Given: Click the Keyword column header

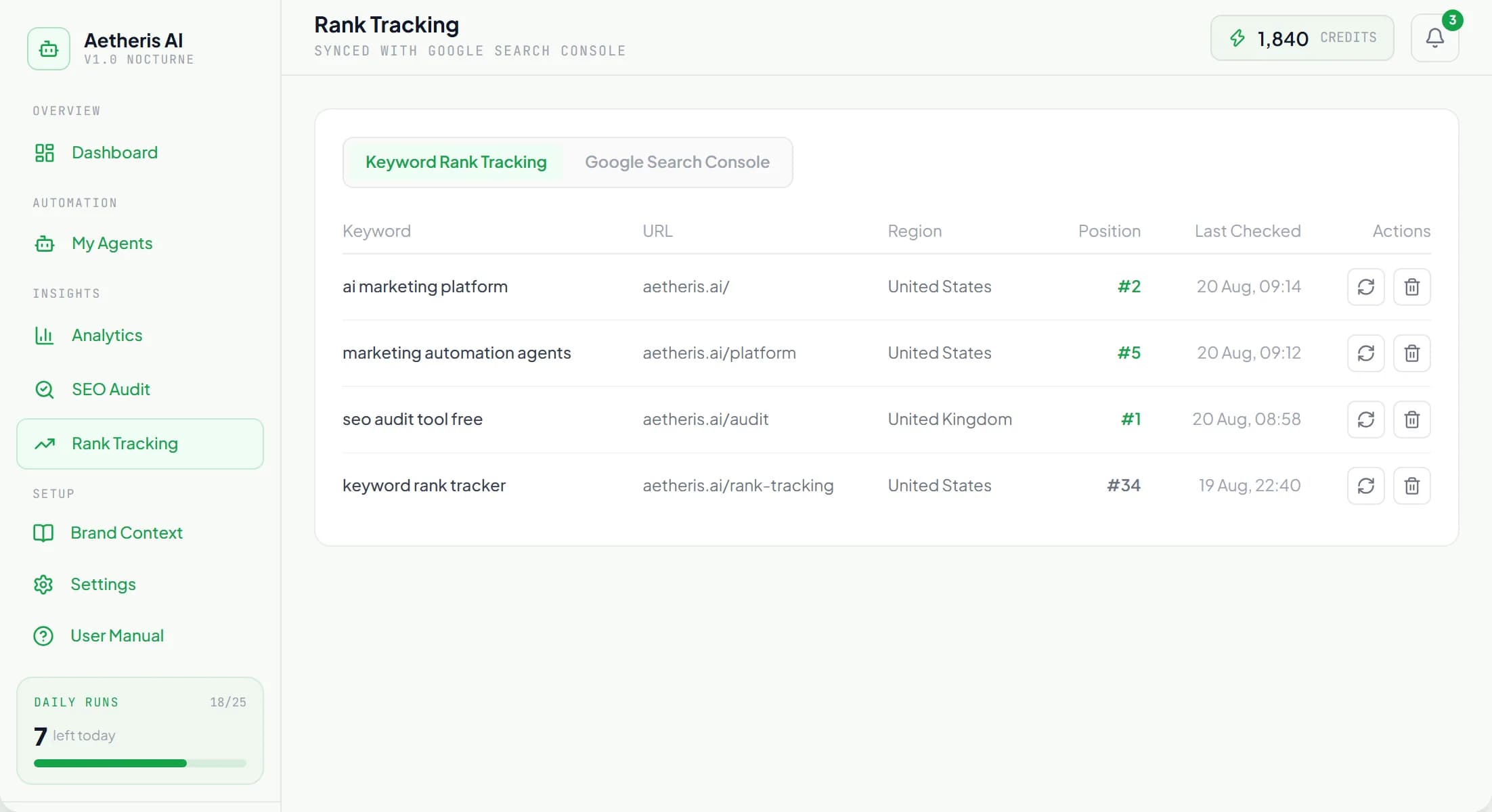Looking at the screenshot, I should click(376, 231).
